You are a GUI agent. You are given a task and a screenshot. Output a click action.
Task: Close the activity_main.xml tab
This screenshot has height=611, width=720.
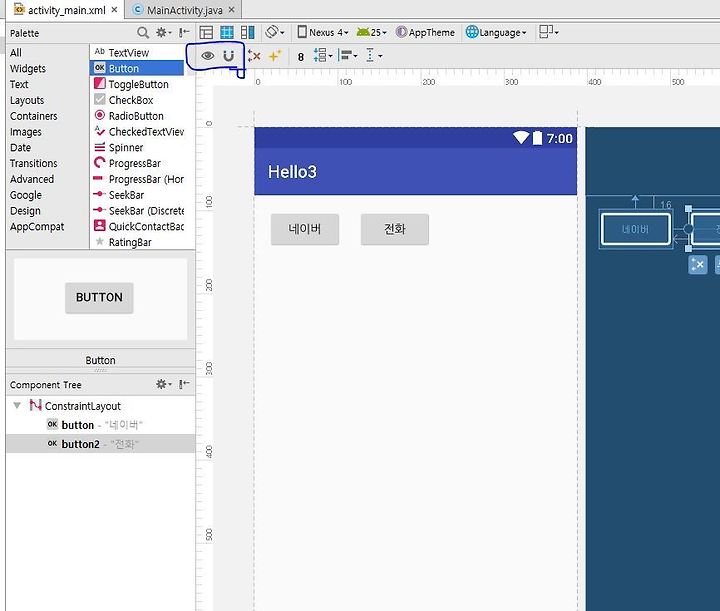click(114, 10)
